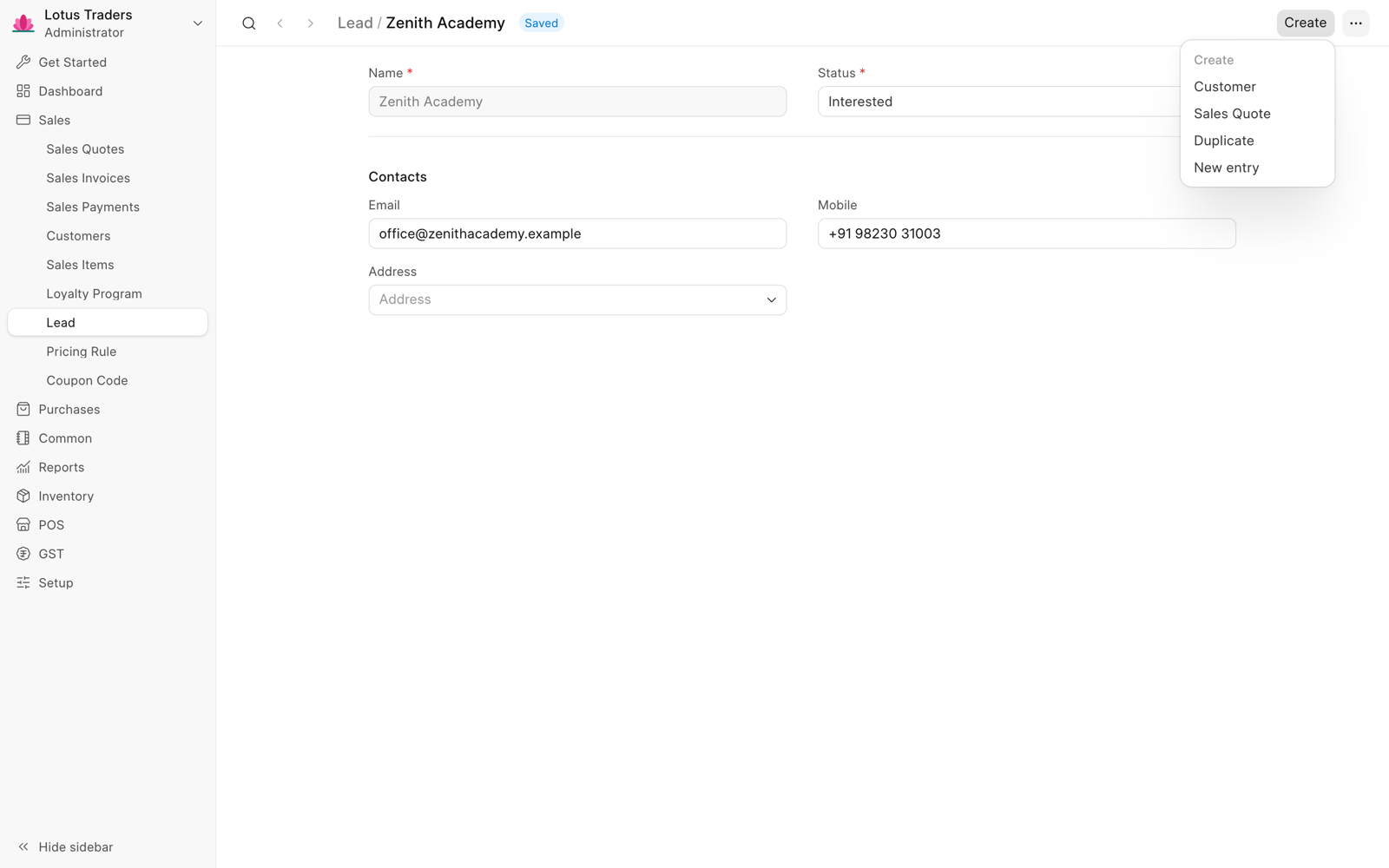
Task: Open Sales Payments in the sidebar
Action: (108, 207)
